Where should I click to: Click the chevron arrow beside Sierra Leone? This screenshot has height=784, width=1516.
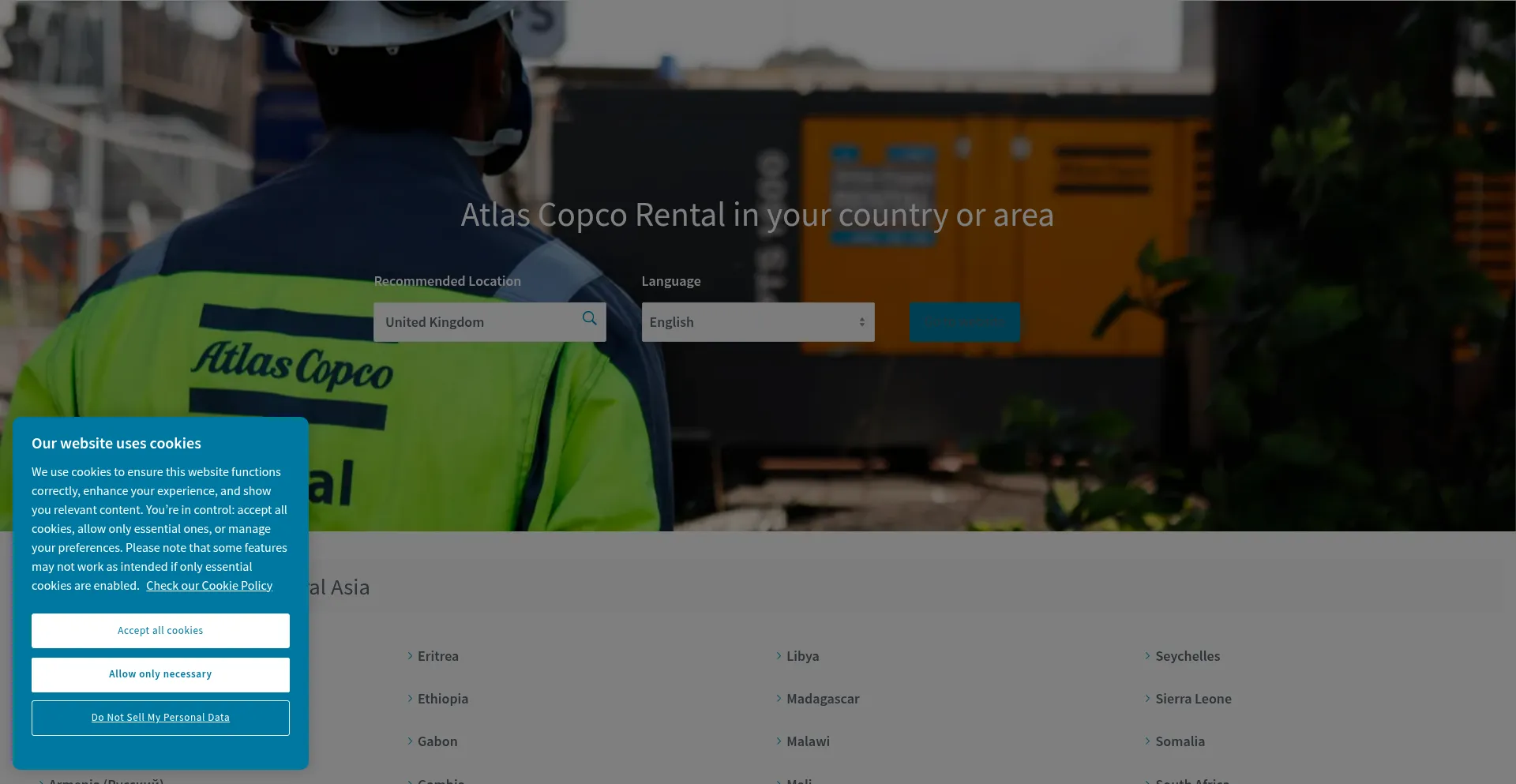pos(1147,698)
